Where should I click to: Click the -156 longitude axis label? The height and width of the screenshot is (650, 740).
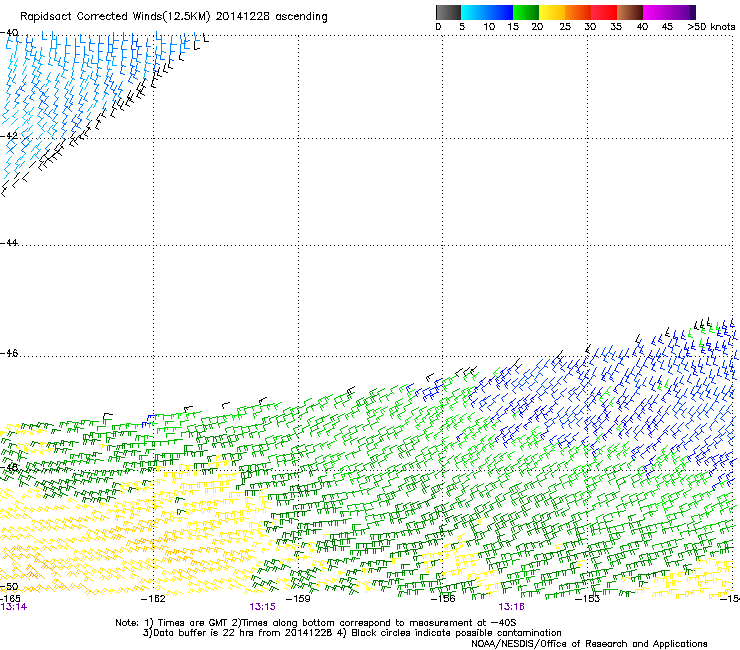click(x=443, y=599)
